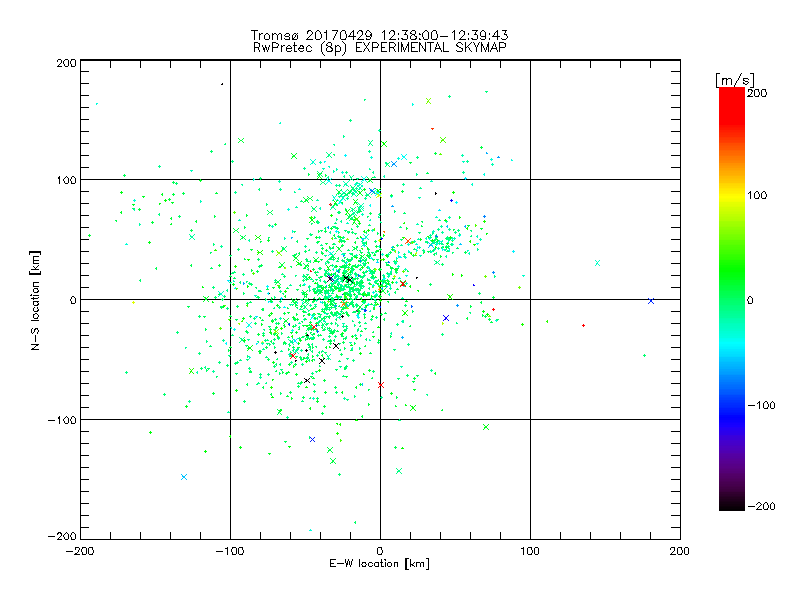Screen dimensions: 800x600
Task: Click the cyan X marker near 145 km east, 30 km north
Action: [597, 263]
